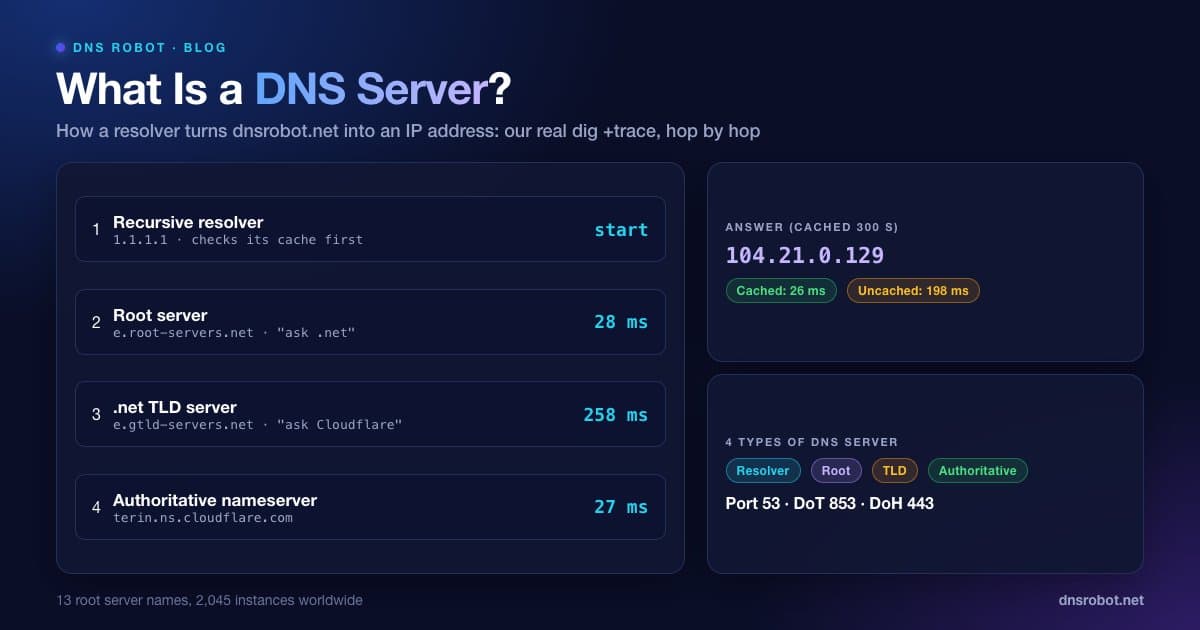Image resolution: width=1200 pixels, height=630 pixels.
Task: Select the '.net TLD server' step heading
Action: [175, 407]
